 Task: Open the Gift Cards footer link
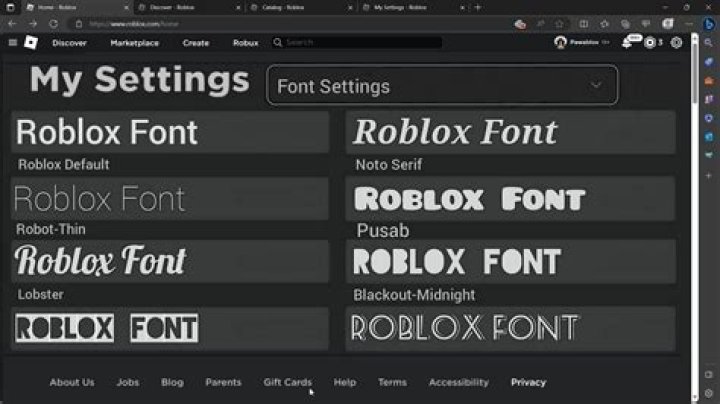point(287,382)
